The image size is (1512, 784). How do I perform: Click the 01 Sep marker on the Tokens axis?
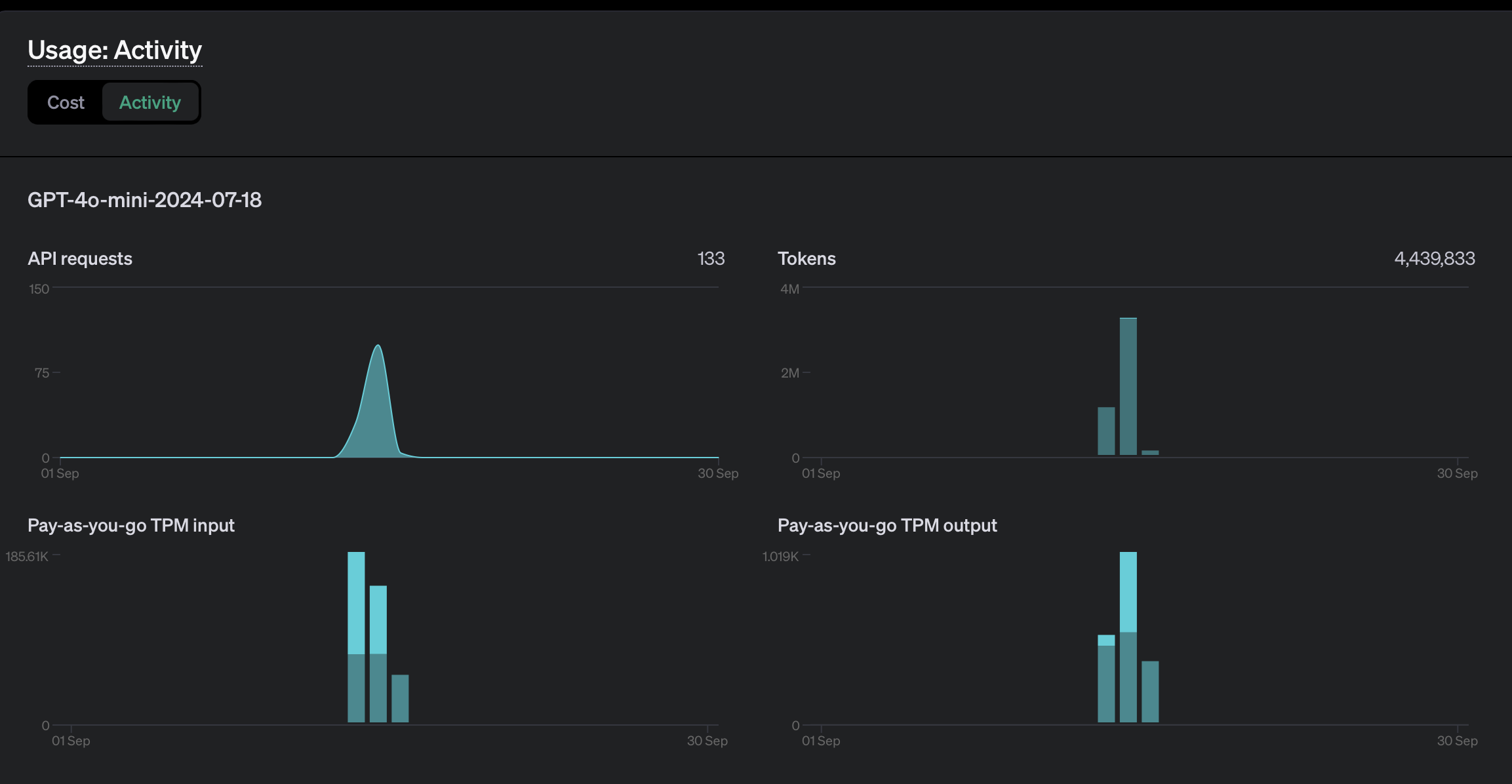821,473
